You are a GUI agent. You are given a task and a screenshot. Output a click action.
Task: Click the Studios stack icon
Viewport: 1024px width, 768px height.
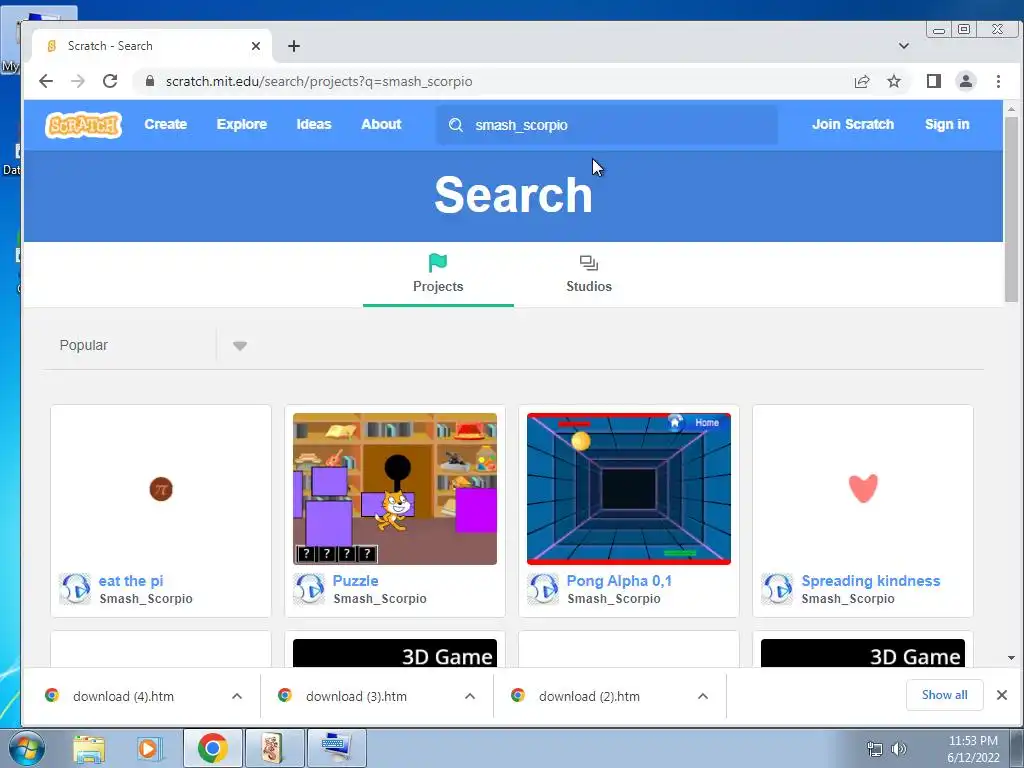pyautogui.click(x=588, y=263)
